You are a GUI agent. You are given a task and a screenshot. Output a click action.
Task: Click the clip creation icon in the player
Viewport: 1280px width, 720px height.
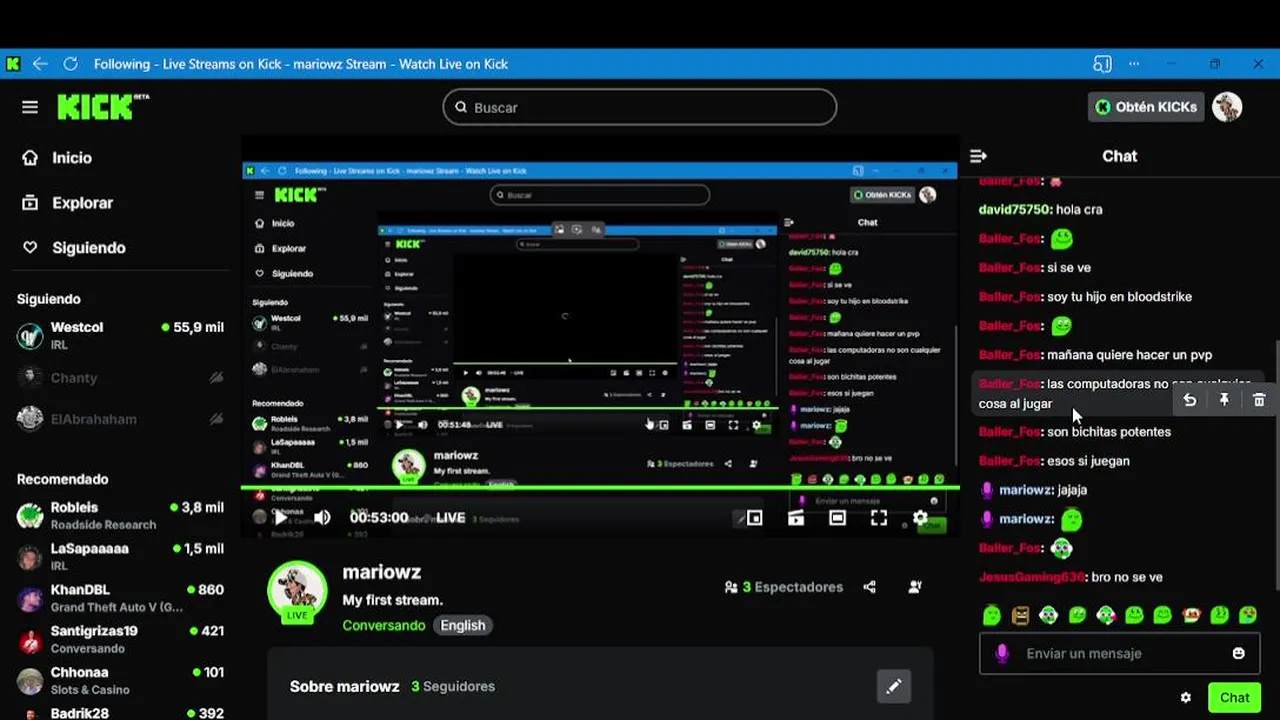[x=796, y=517]
